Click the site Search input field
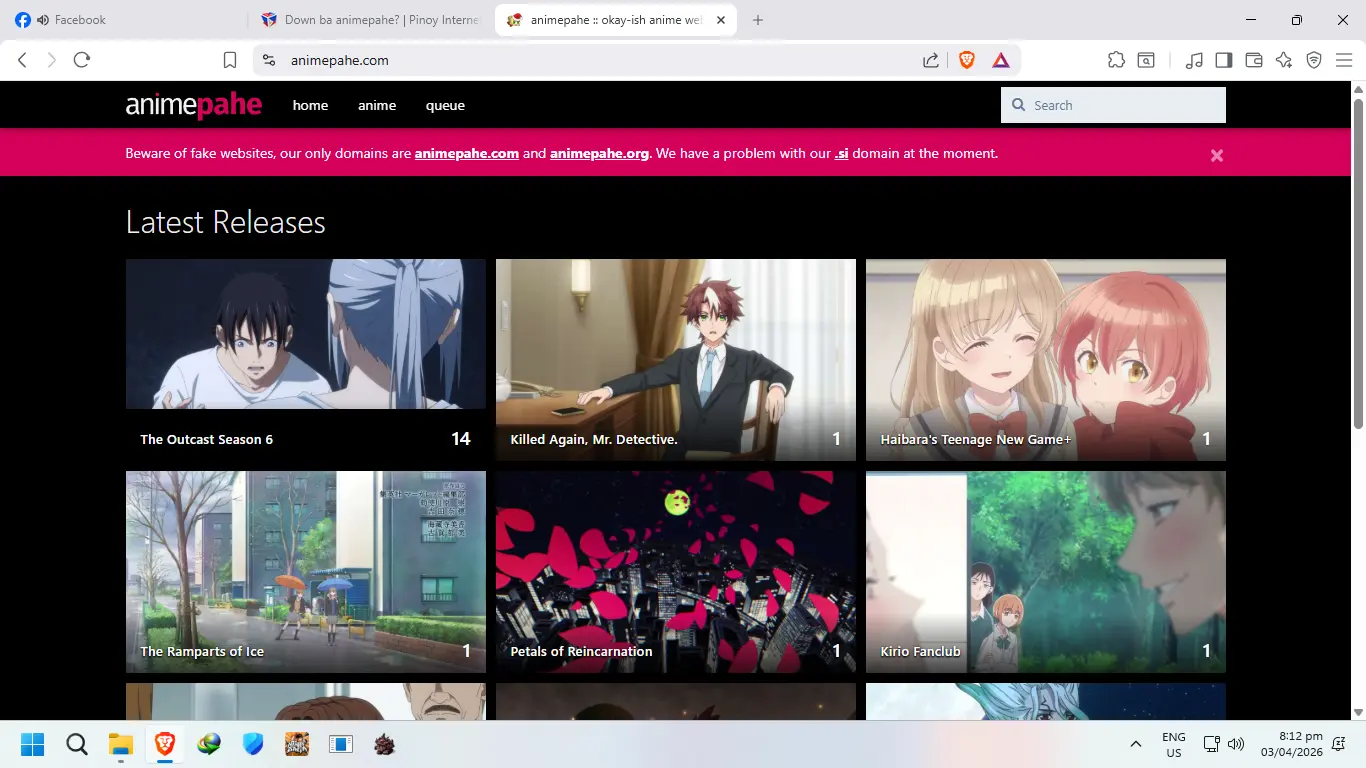1366x768 pixels. pos(1113,105)
